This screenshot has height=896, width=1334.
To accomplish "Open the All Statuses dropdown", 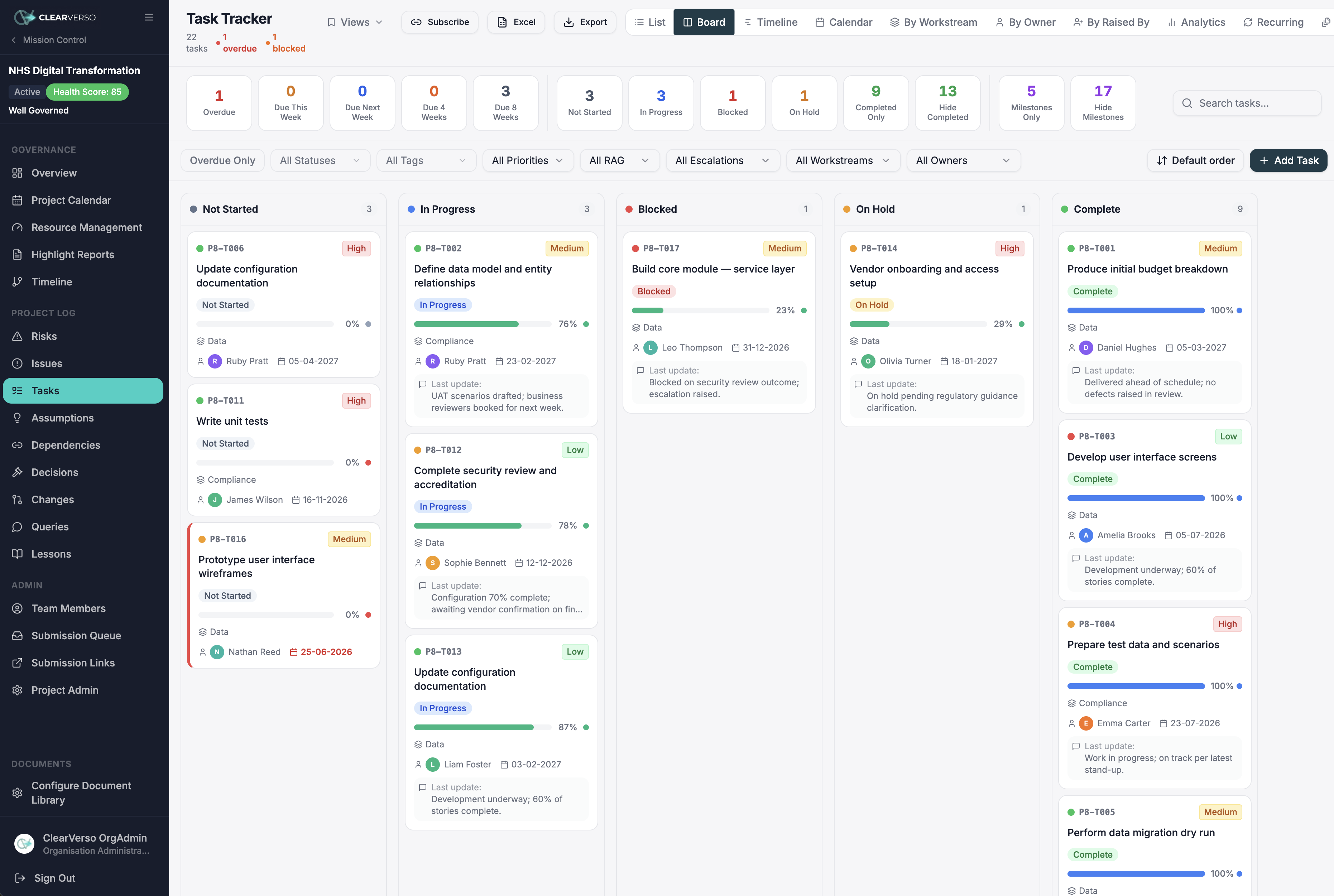I will (x=320, y=160).
